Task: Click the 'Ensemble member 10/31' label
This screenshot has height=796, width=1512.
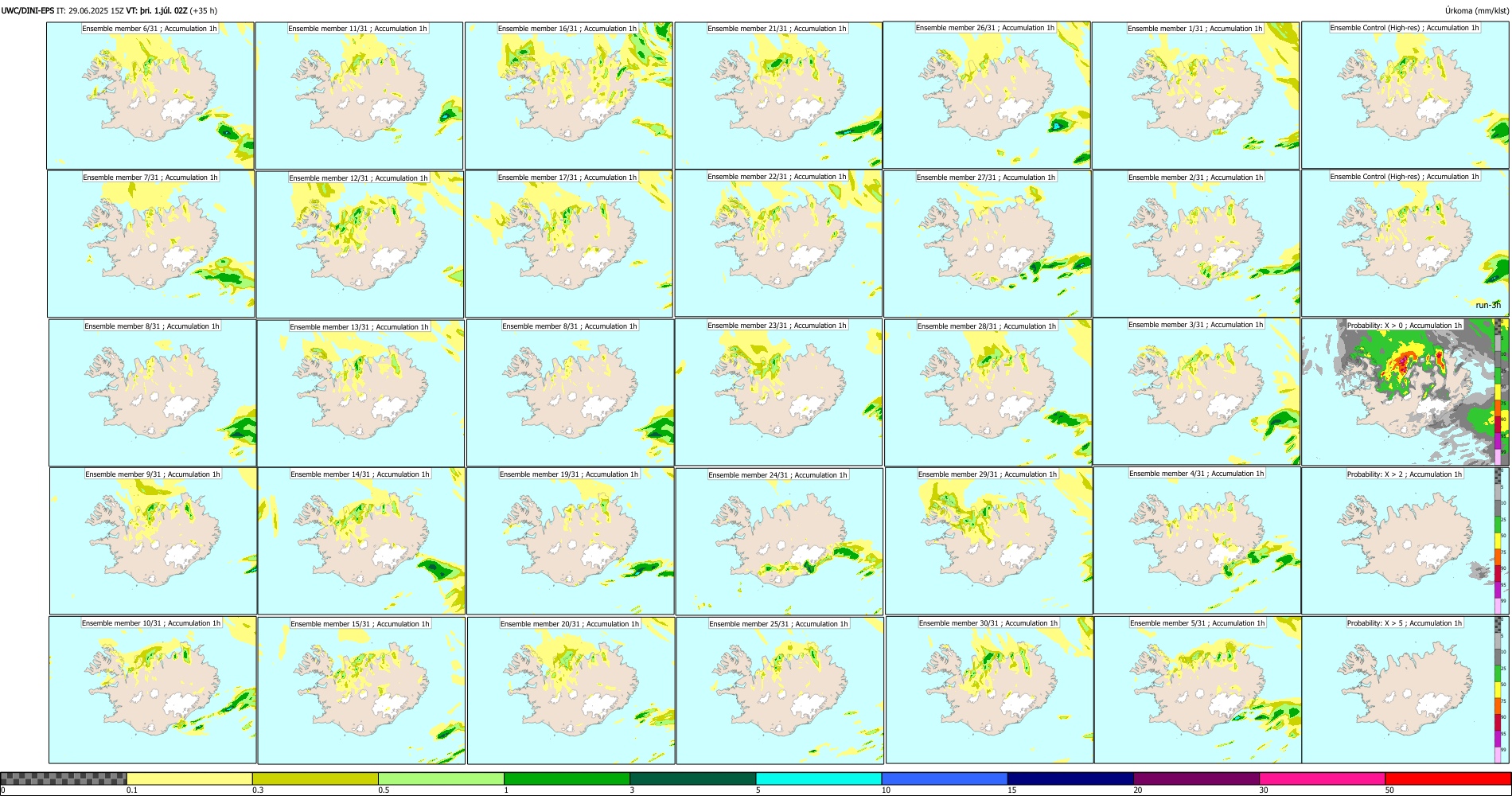Action: pos(151,622)
